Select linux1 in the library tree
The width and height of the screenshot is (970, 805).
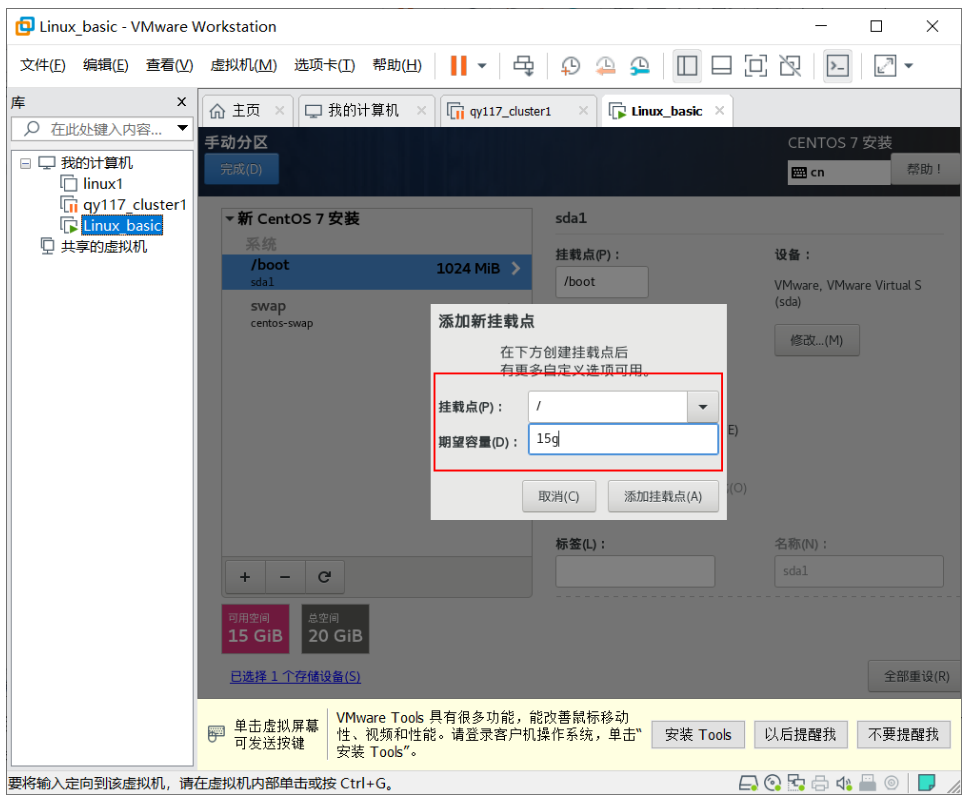point(92,184)
